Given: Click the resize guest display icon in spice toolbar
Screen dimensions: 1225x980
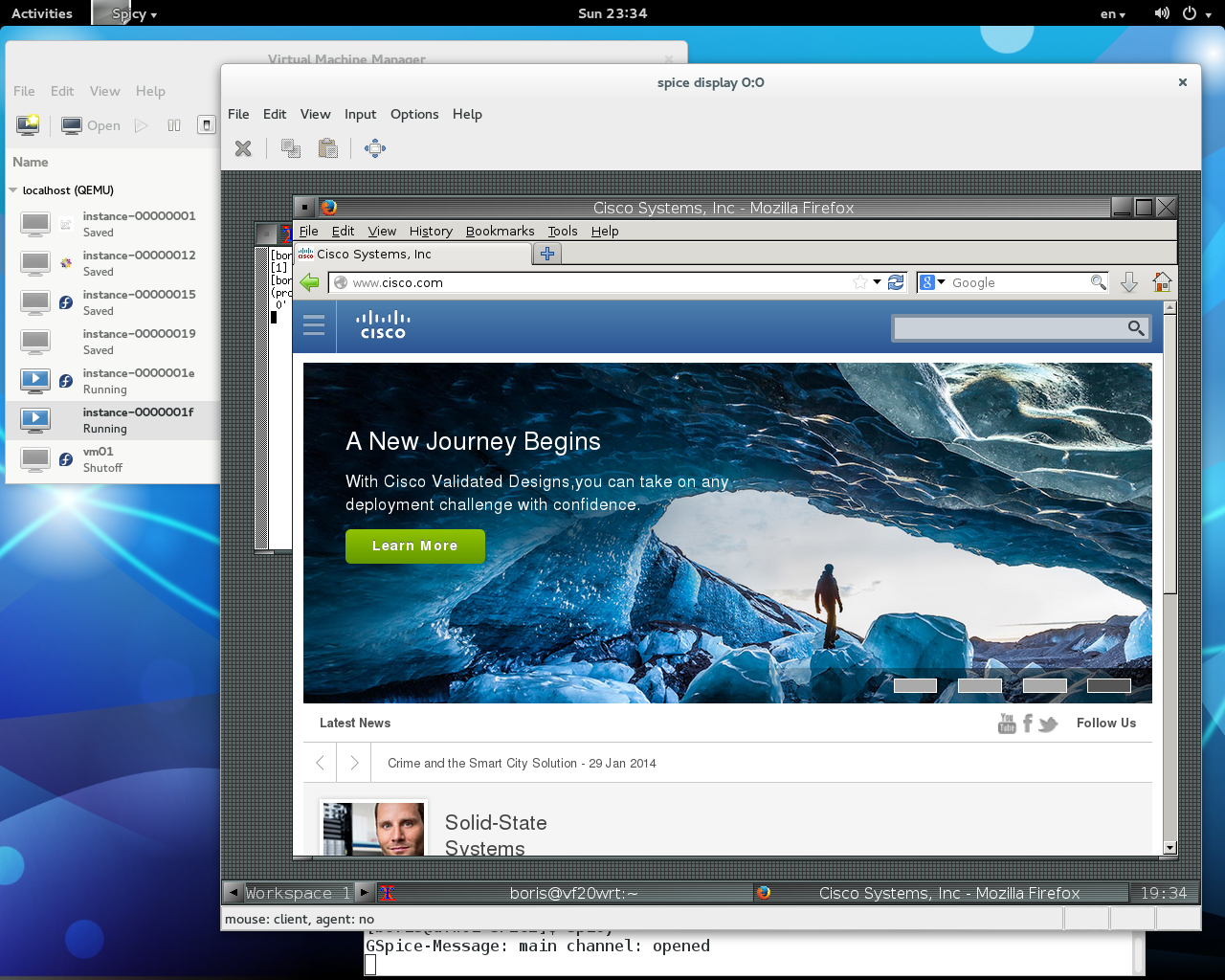Looking at the screenshot, I should click(x=374, y=148).
